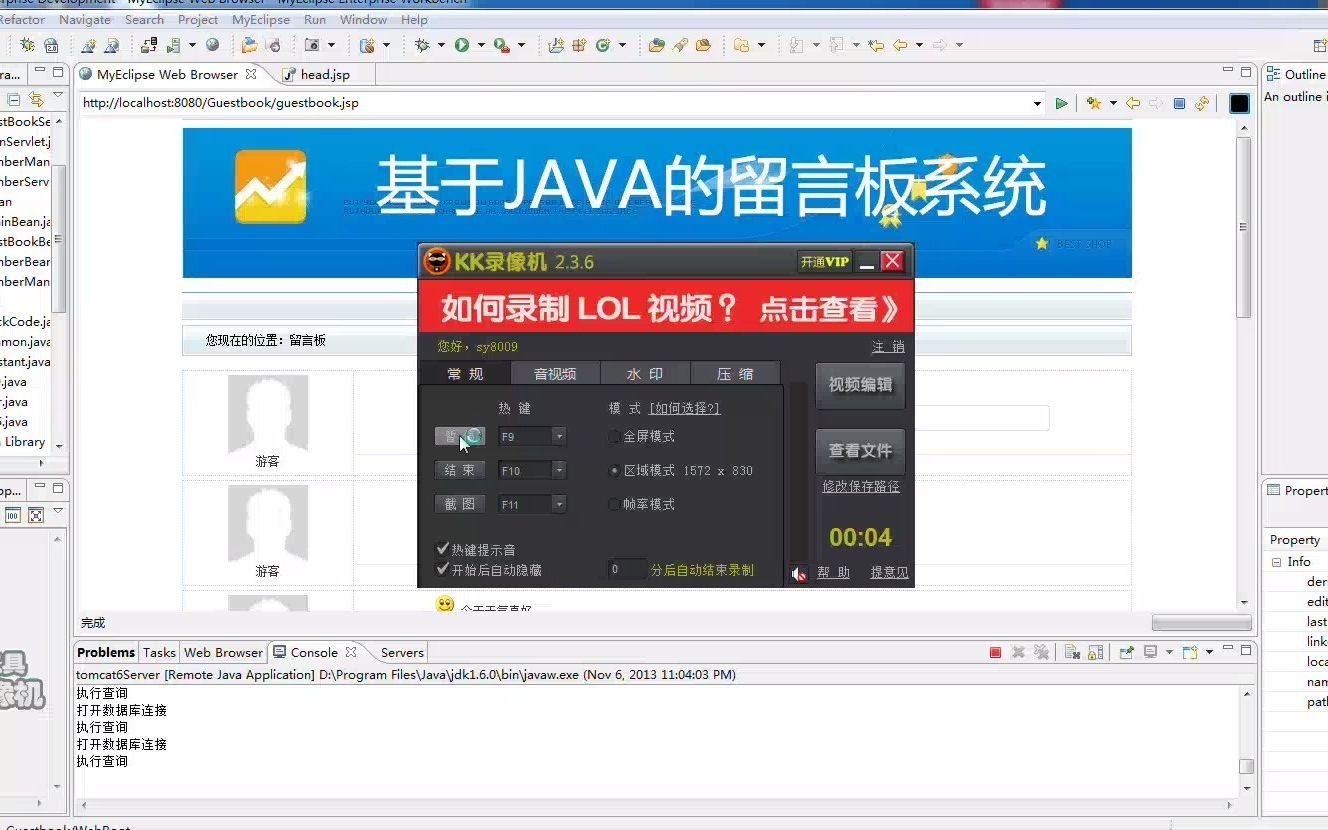Open the Debug button dropdown arrow

(441, 45)
